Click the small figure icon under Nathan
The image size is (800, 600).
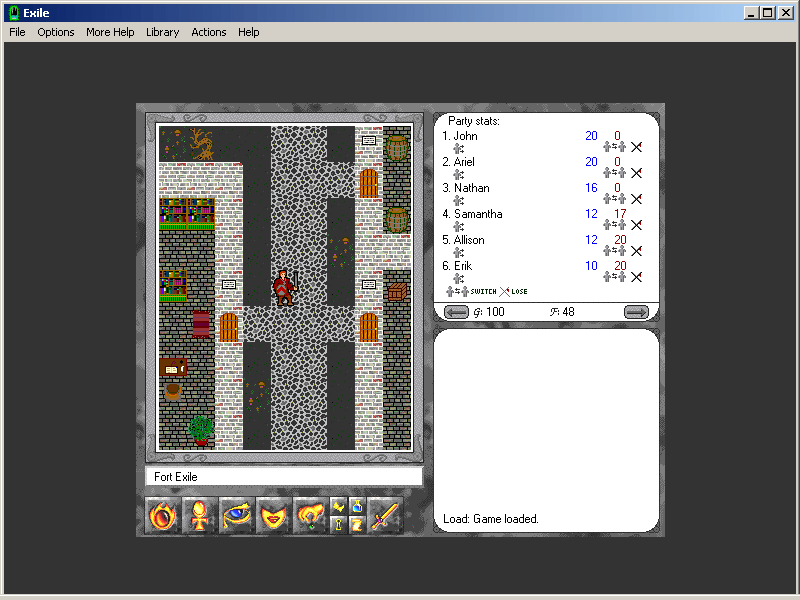coord(458,201)
